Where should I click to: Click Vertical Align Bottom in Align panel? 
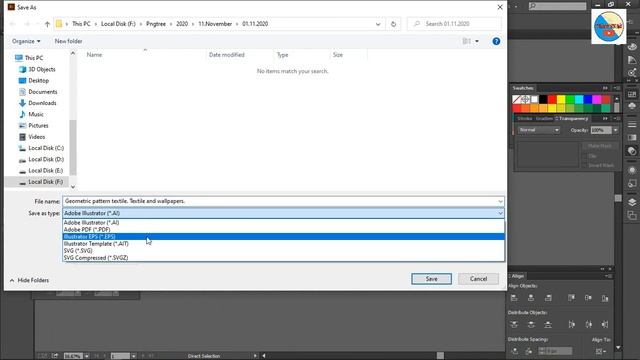(x=605, y=298)
